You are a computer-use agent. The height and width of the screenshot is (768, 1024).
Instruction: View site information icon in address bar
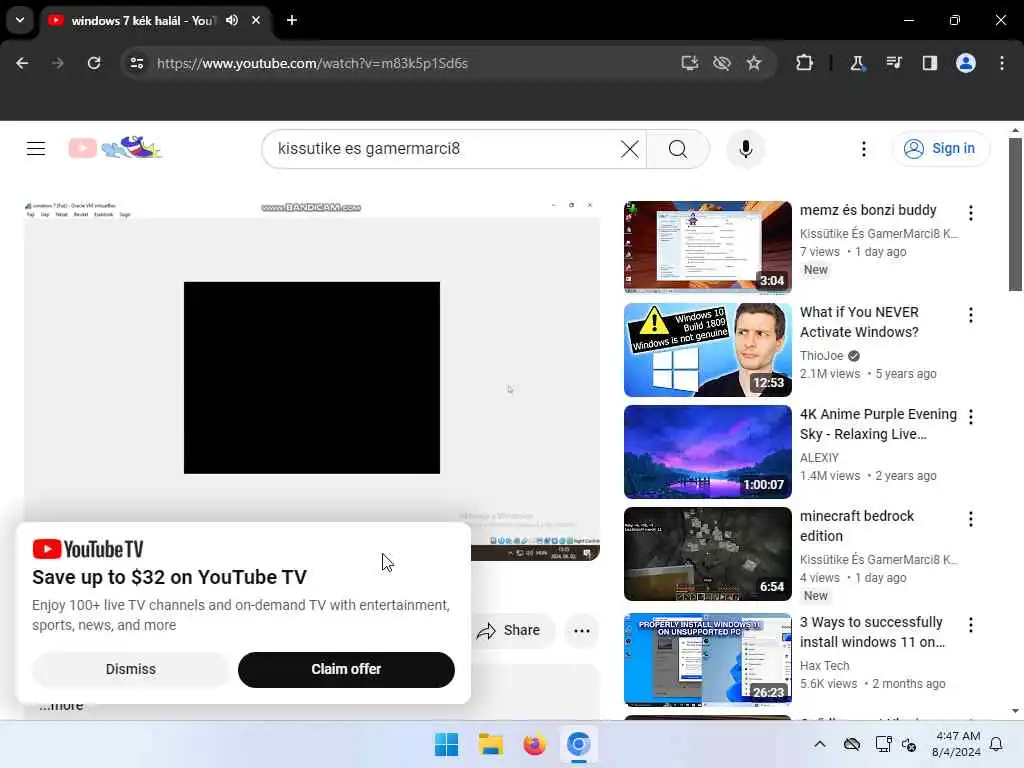[137, 63]
